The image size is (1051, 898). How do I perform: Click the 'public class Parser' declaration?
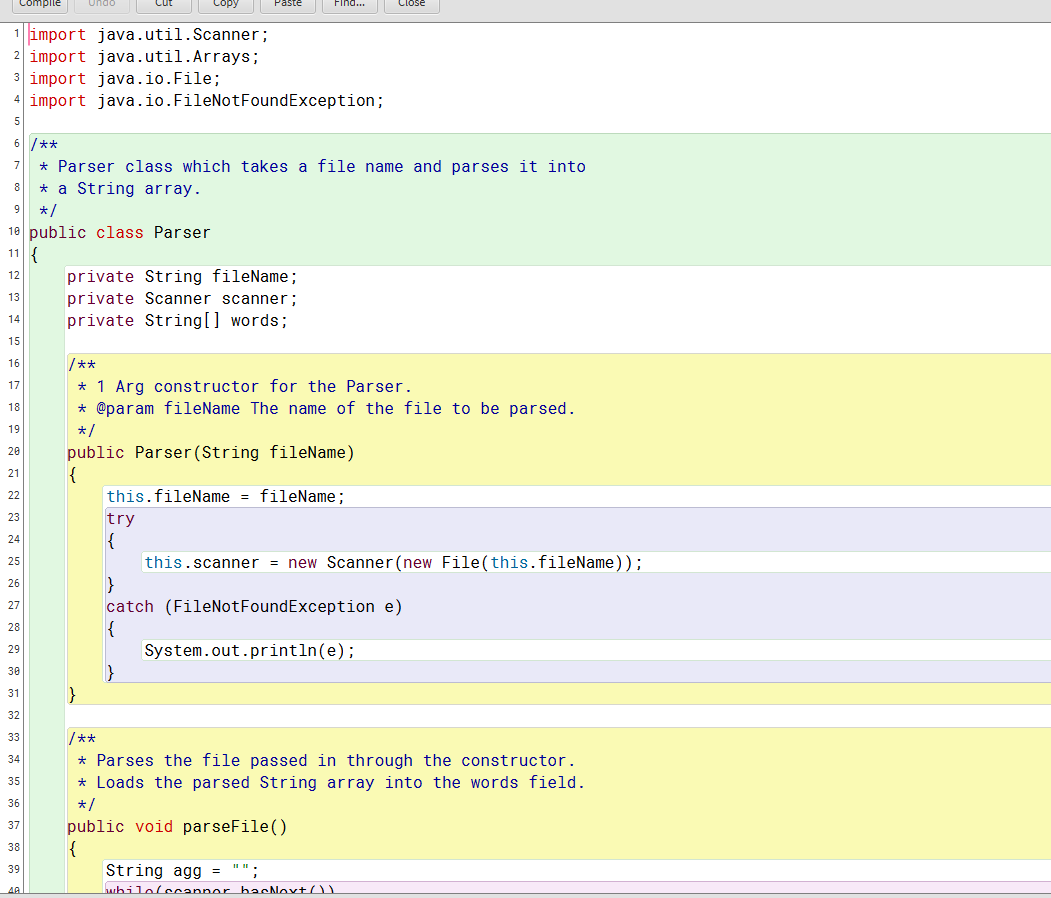pos(119,233)
